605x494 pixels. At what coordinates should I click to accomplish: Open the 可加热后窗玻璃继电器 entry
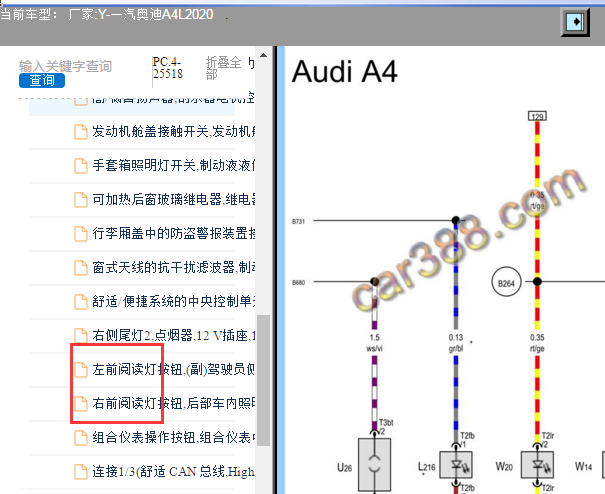174,200
